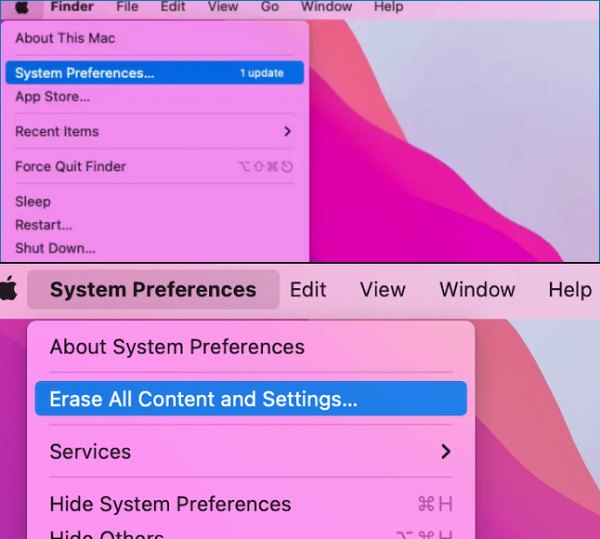Open Help menu in System Preferences menu bar
Screen dimensions: 600x539
point(569,290)
